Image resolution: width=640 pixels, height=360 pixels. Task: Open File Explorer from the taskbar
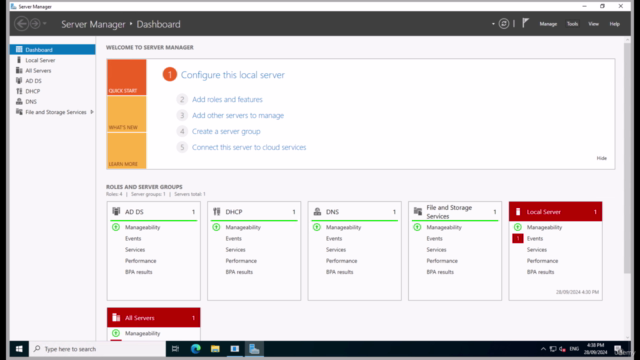click(x=215, y=349)
